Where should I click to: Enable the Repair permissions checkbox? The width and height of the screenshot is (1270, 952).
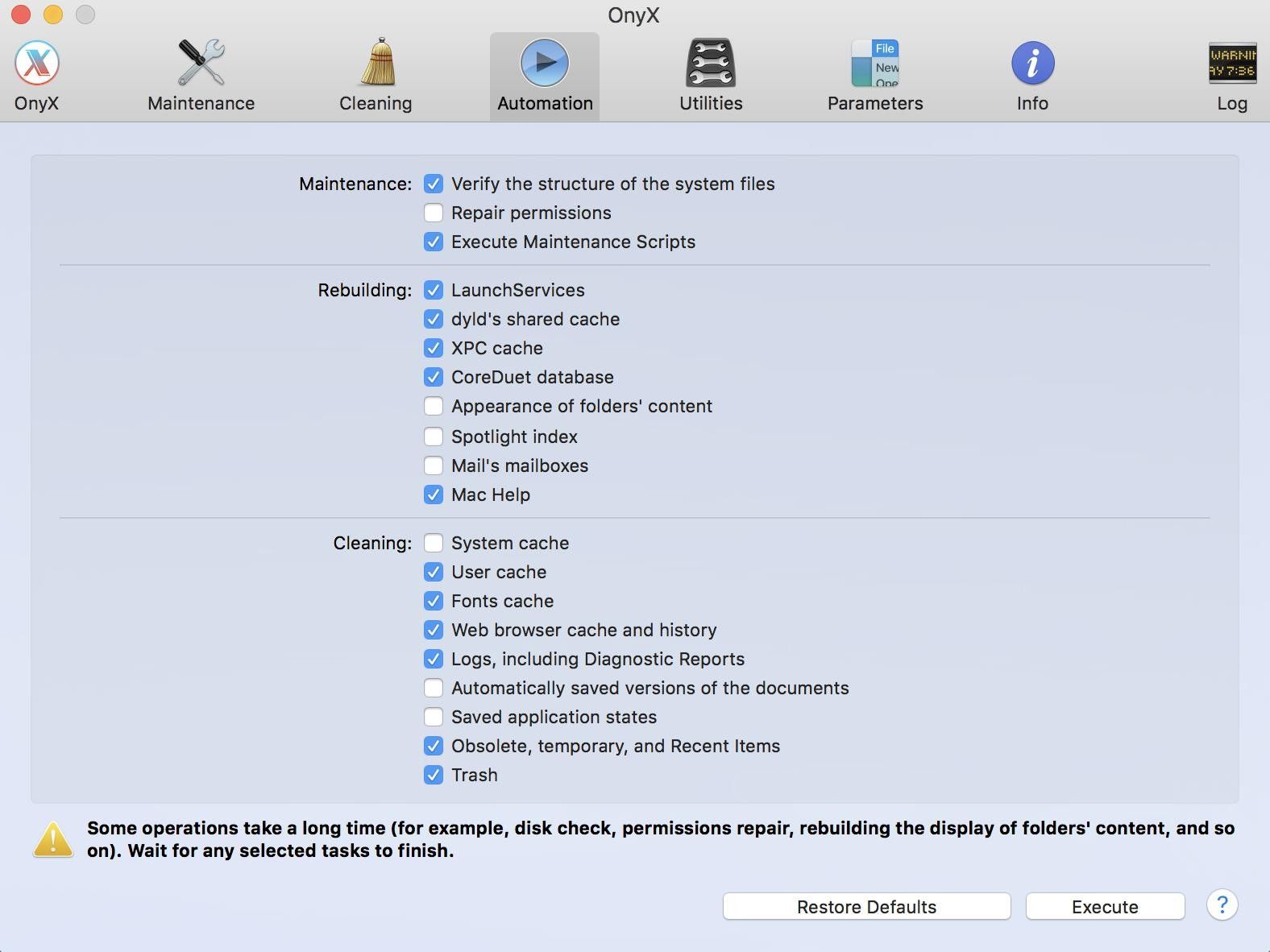pos(434,213)
